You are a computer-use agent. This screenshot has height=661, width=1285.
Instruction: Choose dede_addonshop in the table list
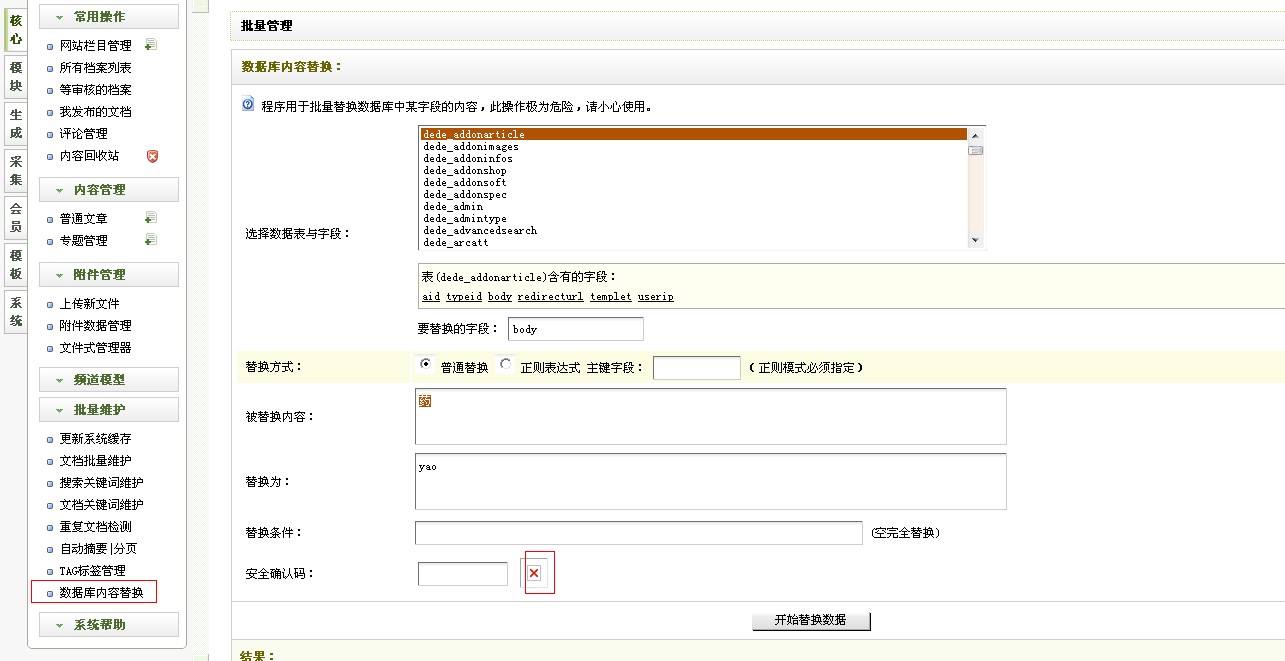pos(464,171)
